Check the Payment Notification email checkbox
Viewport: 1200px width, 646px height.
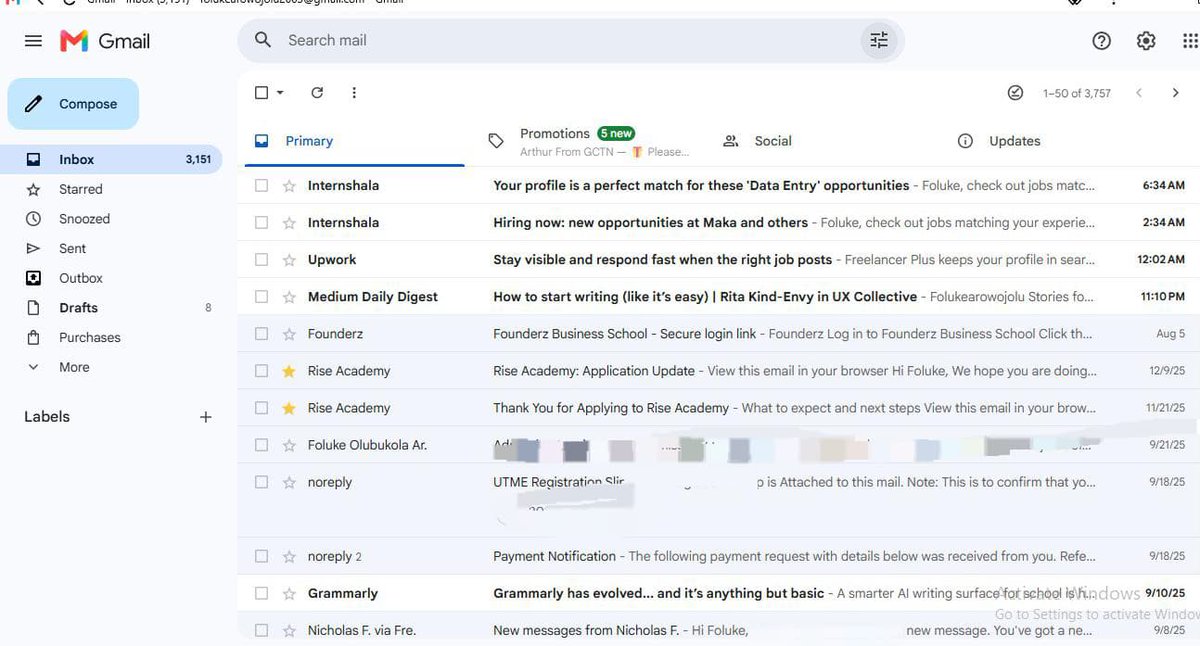point(261,556)
